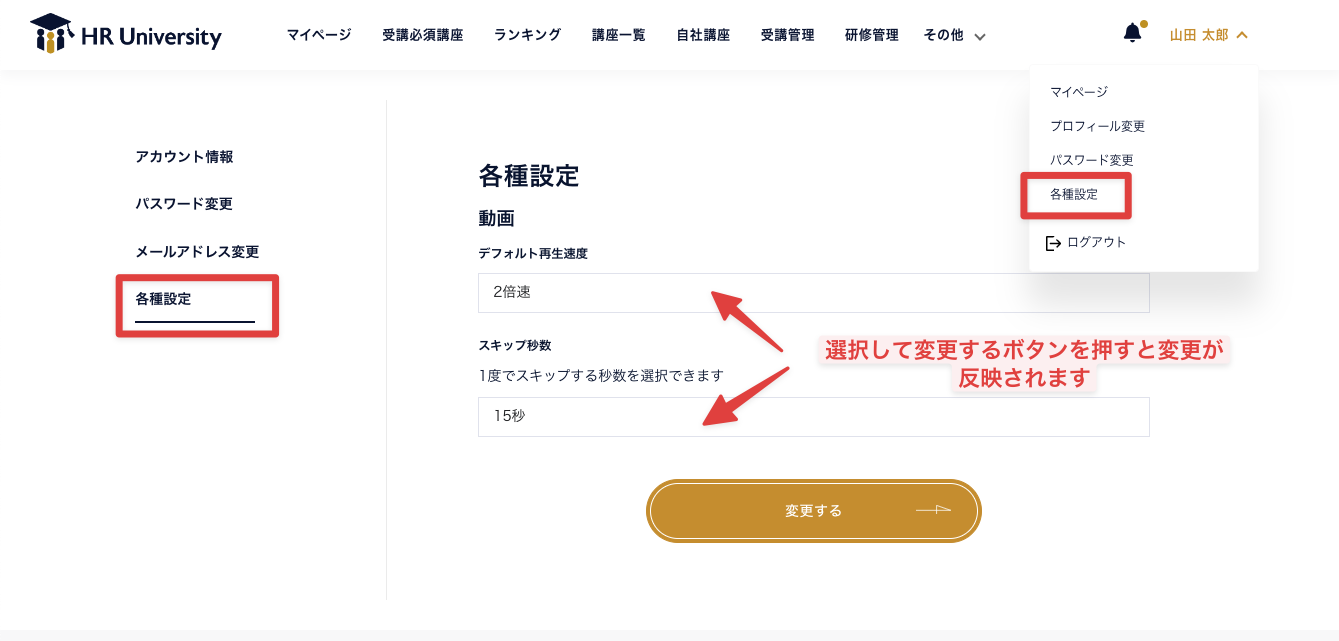Go to マイページ in top navigation

click(x=319, y=35)
